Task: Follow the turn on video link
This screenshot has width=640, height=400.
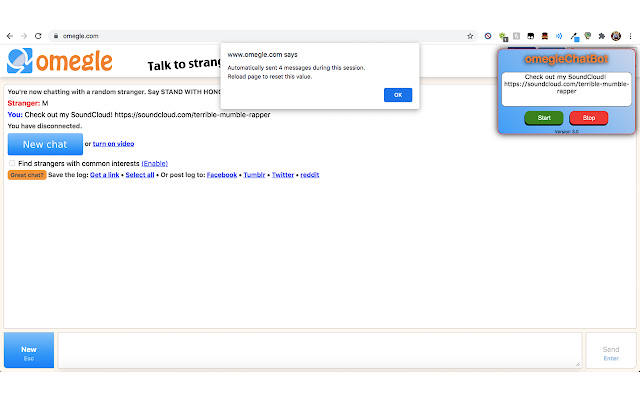Action: 113,144
